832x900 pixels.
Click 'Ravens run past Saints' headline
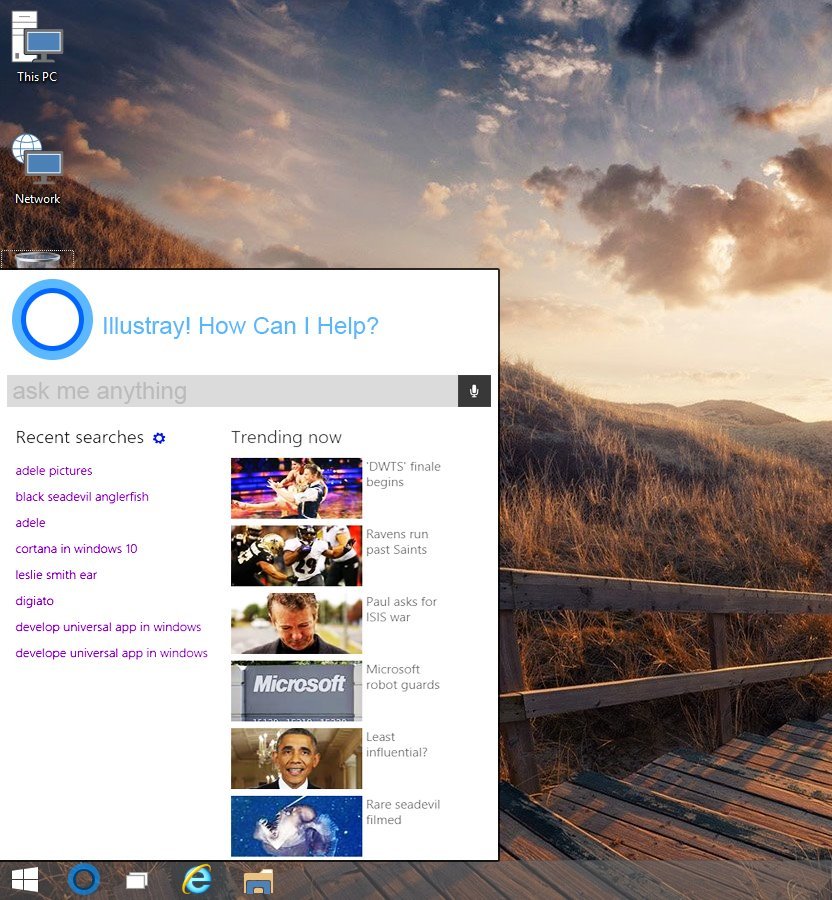pos(397,542)
